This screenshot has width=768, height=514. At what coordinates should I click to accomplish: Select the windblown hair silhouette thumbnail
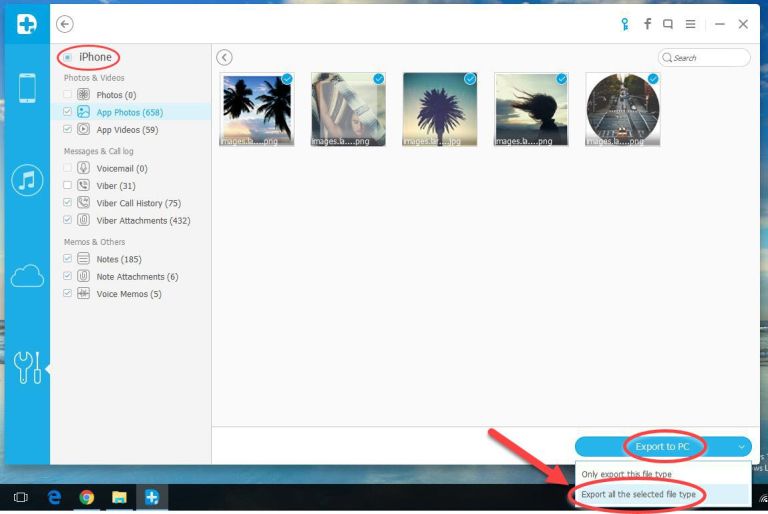pos(531,109)
